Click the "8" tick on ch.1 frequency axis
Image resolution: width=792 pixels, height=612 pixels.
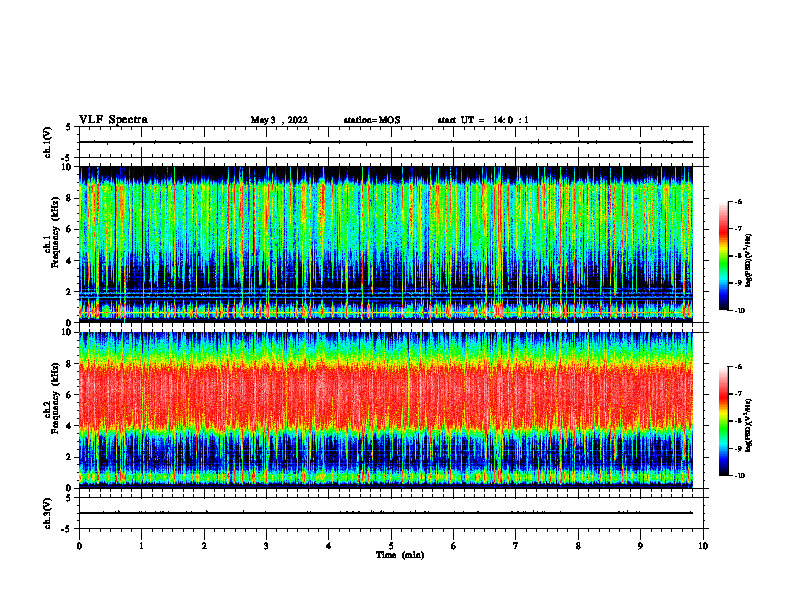70,198
